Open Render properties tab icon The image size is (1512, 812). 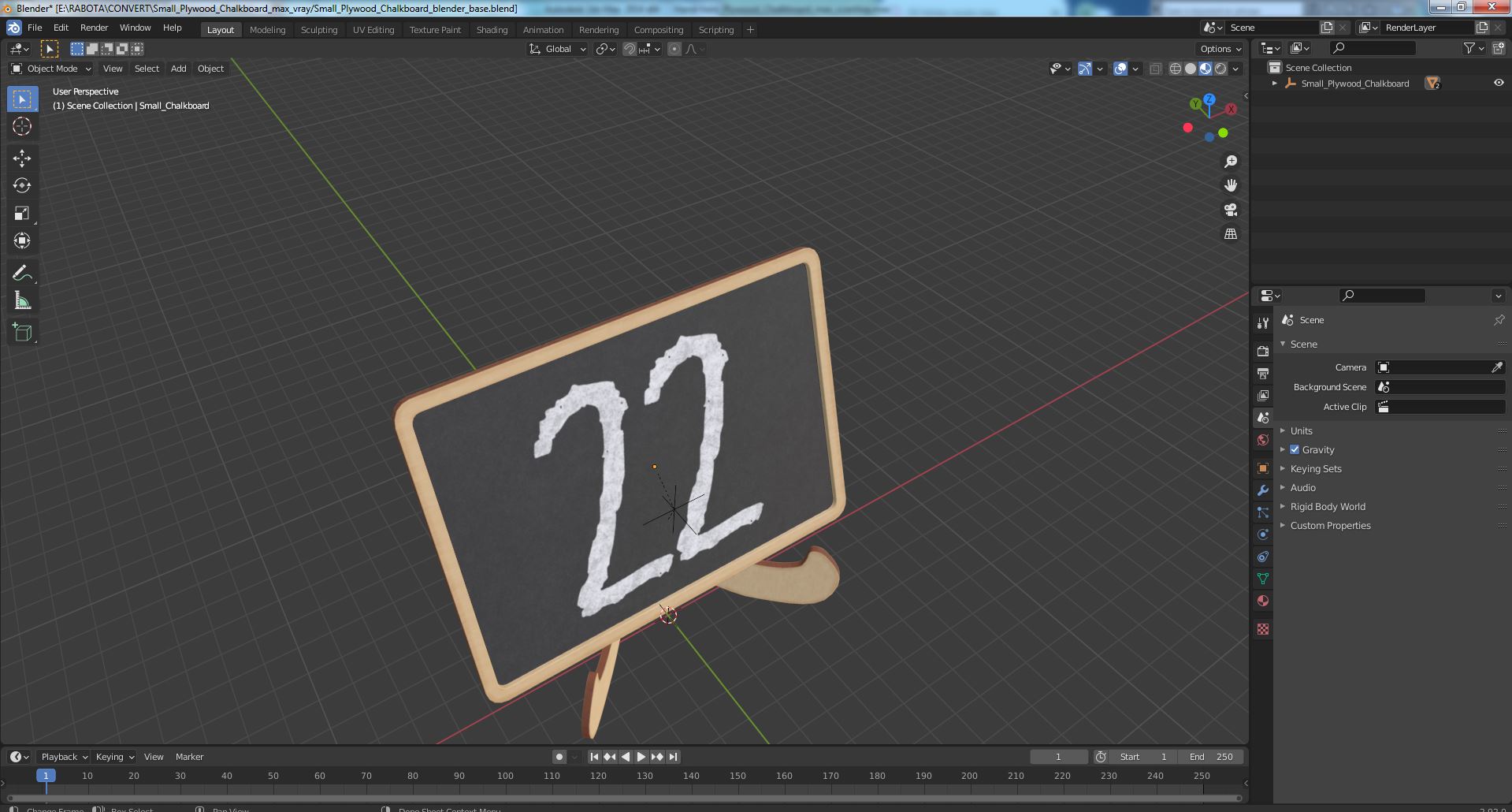click(1263, 351)
